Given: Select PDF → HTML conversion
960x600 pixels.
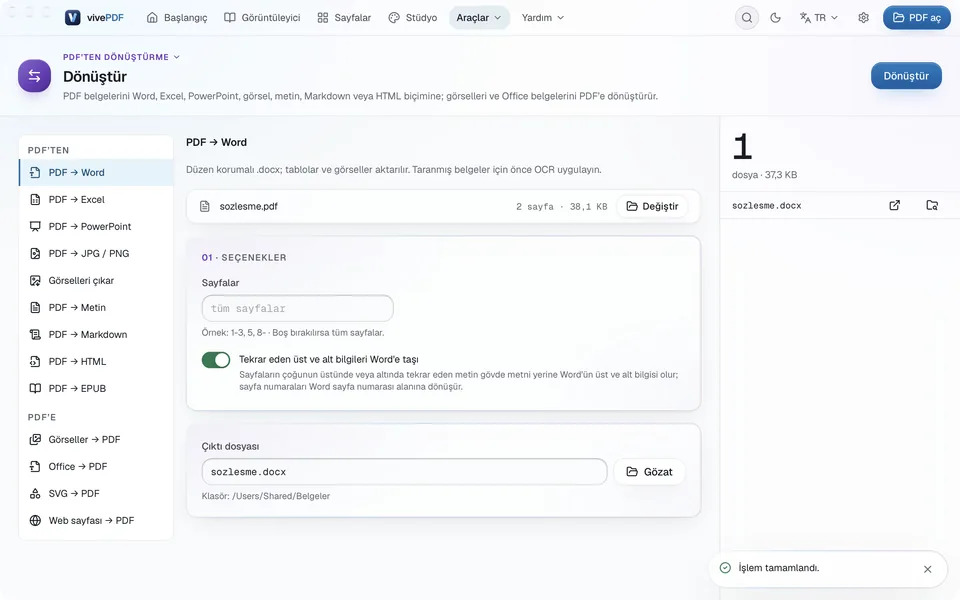Looking at the screenshot, I should 96,361.
